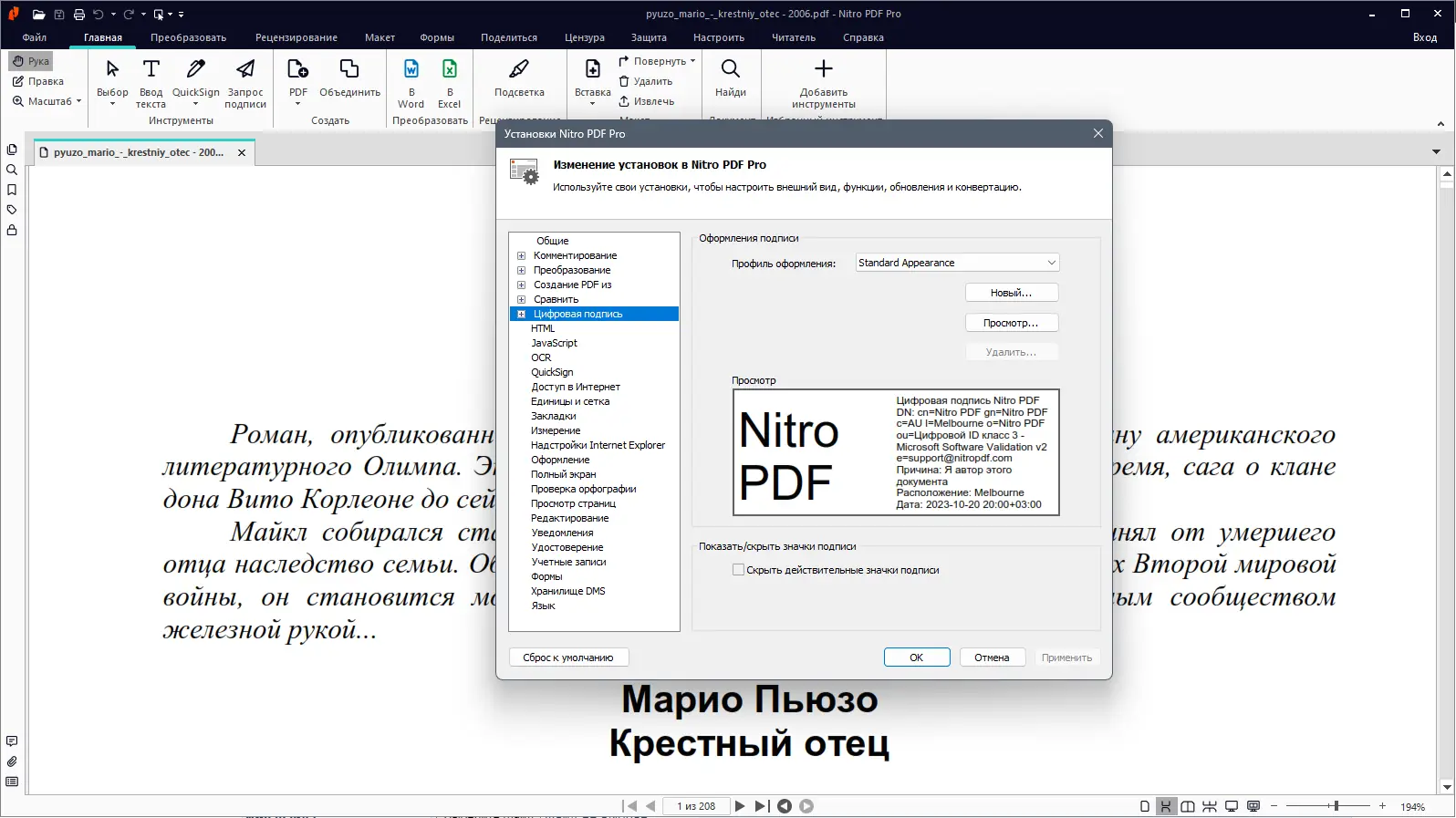Image resolution: width=1456 pixels, height=818 pixels.
Task: Click the Request signature (Запрос подписи) icon
Action: (245, 70)
